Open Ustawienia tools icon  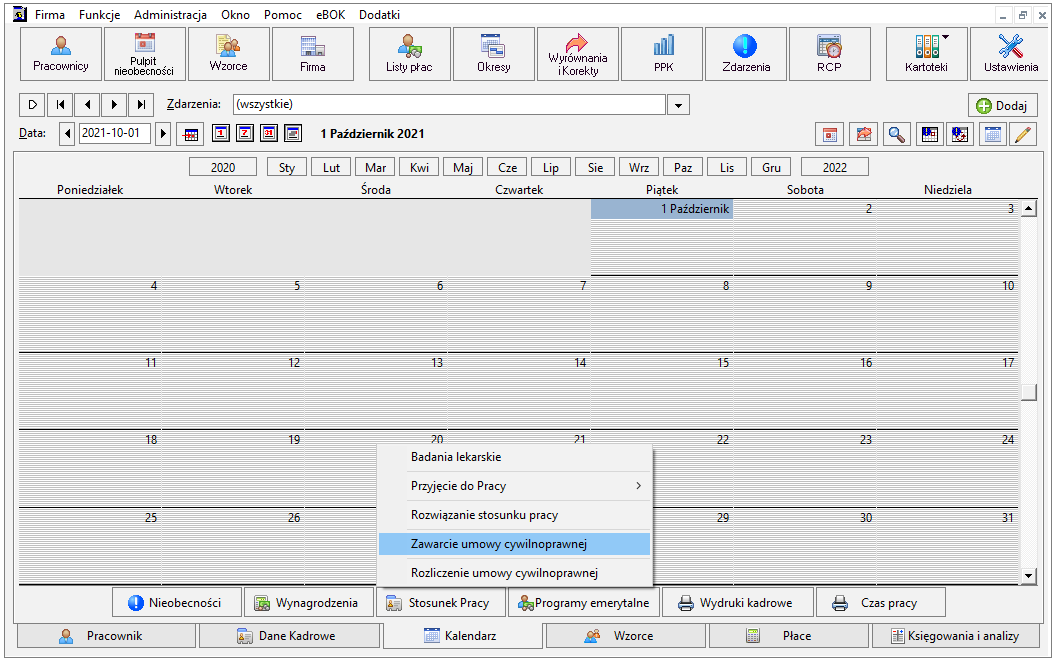(1010, 54)
